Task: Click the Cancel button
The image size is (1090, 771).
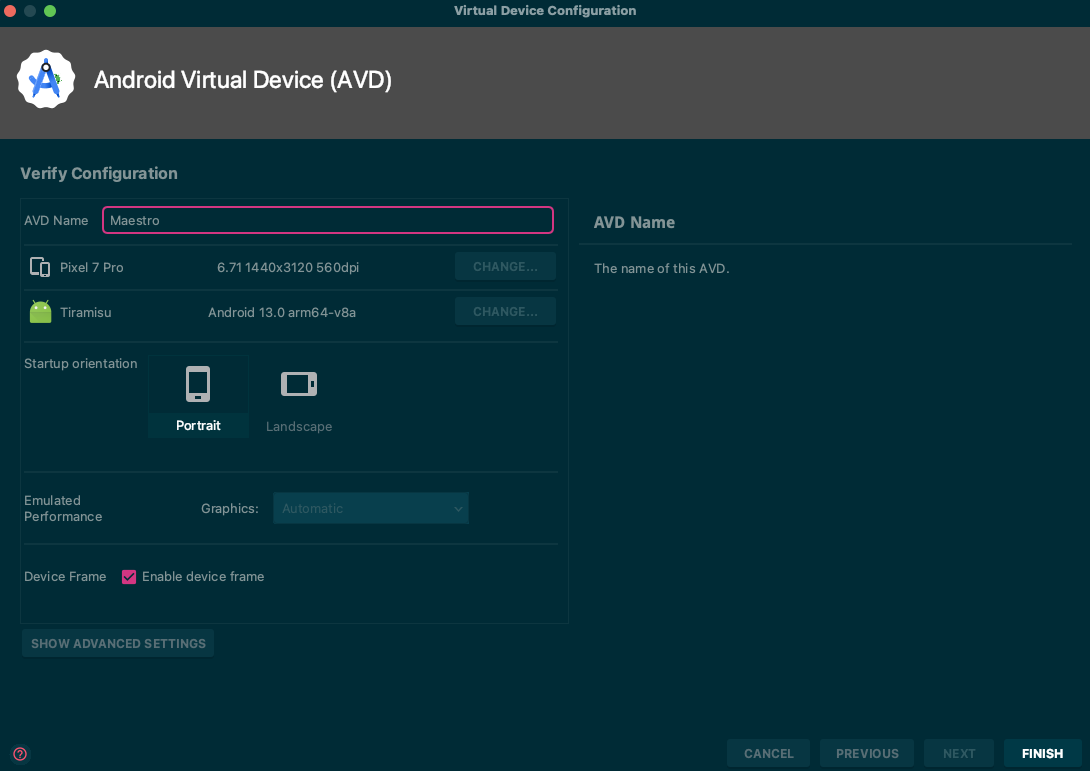Action: pos(768,754)
